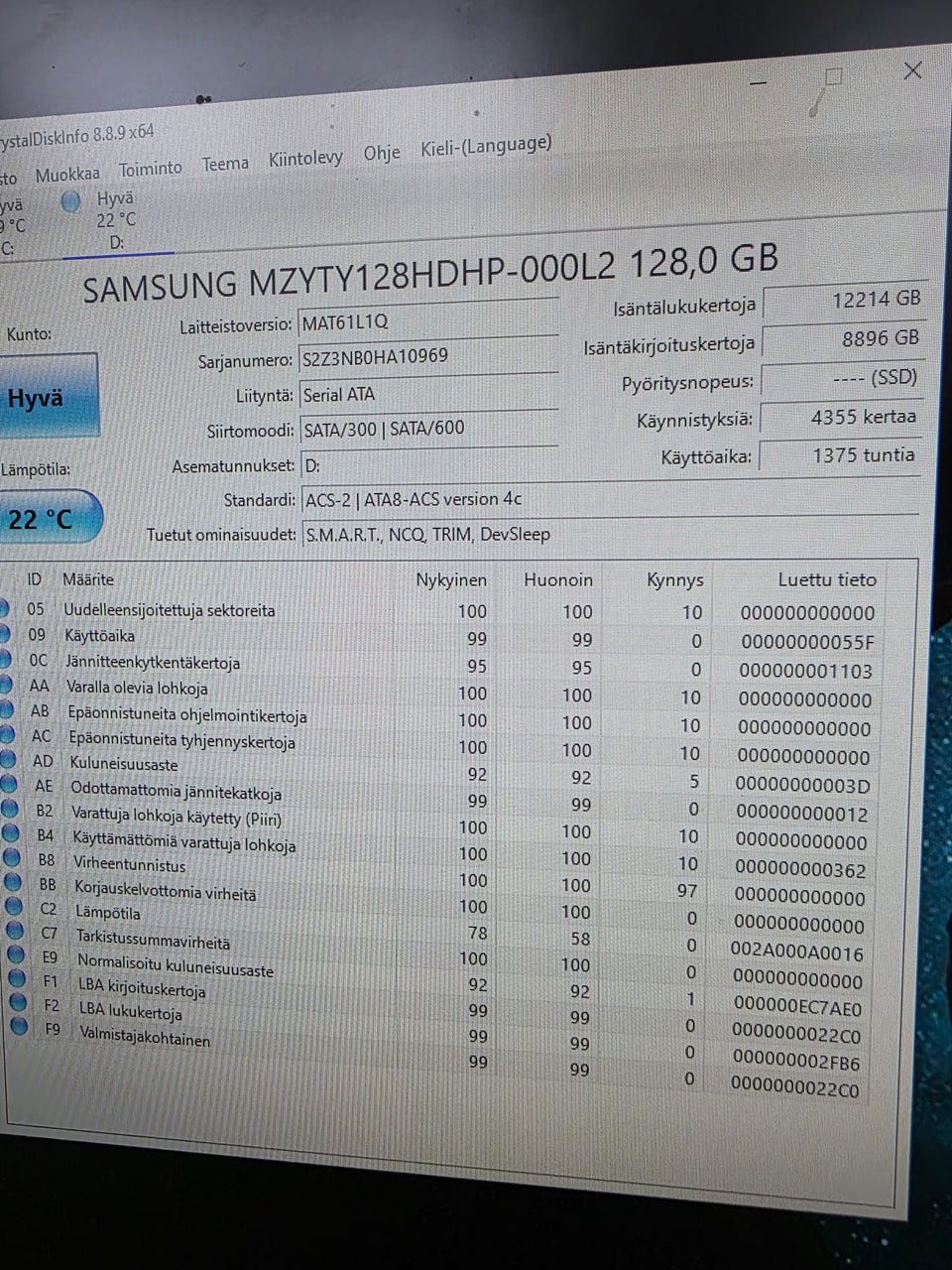Screen dimensions: 952x1270
Task: Click the Luettu tieto column header
Action: tap(827, 579)
